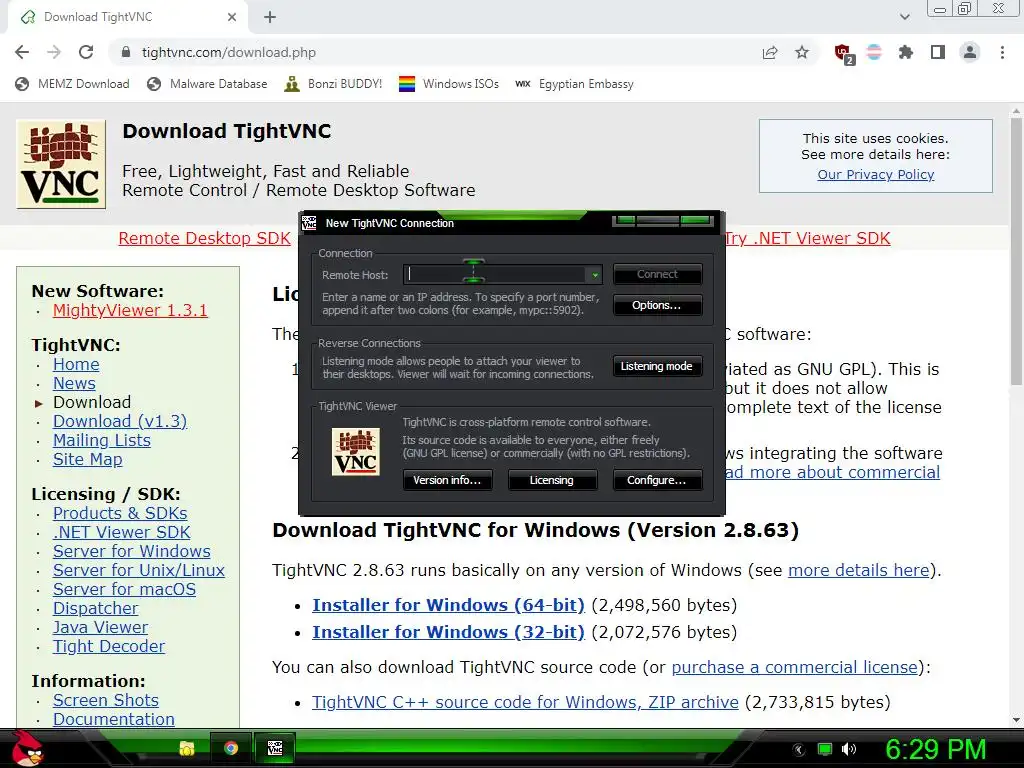
Task: Expand the Remote Host dropdown arrow
Action: pos(595,275)
